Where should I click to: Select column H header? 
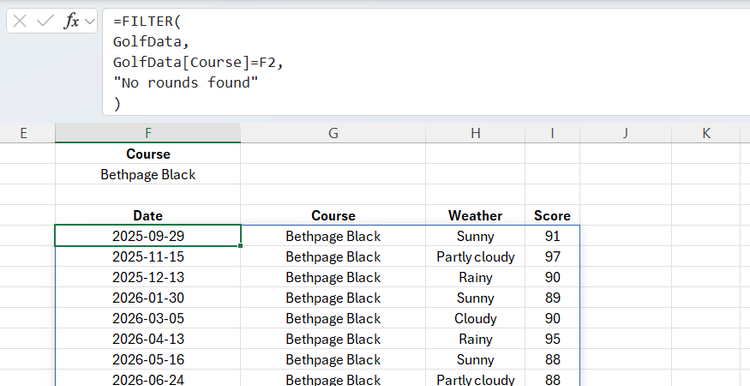click(x=475, y=133)
